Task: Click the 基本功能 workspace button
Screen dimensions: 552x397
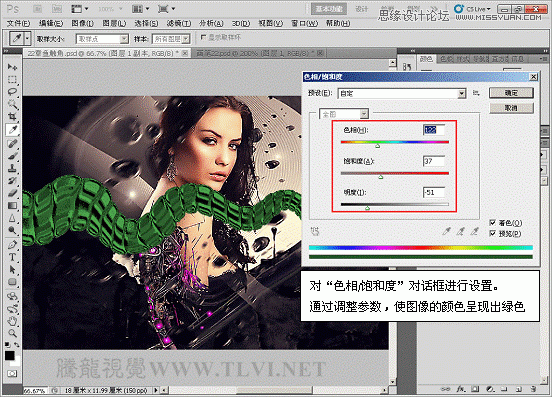Action: point(329,9)
